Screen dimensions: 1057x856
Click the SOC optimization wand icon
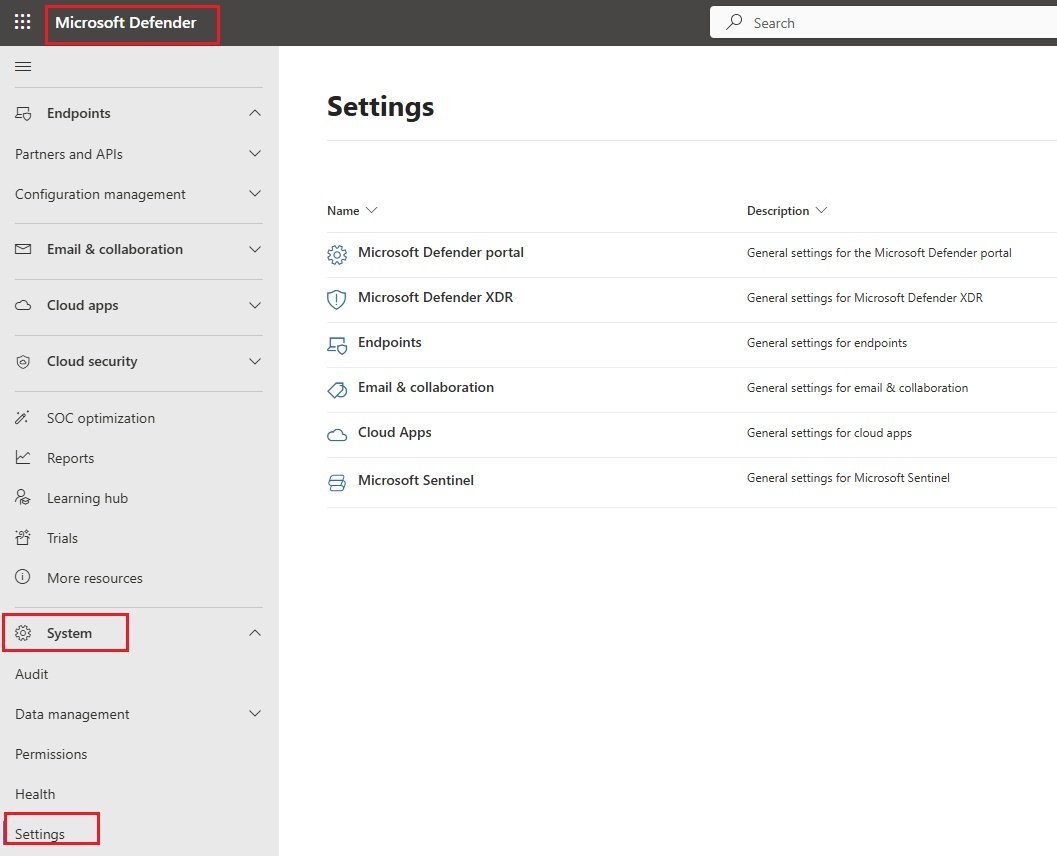(x=22, y=418)
